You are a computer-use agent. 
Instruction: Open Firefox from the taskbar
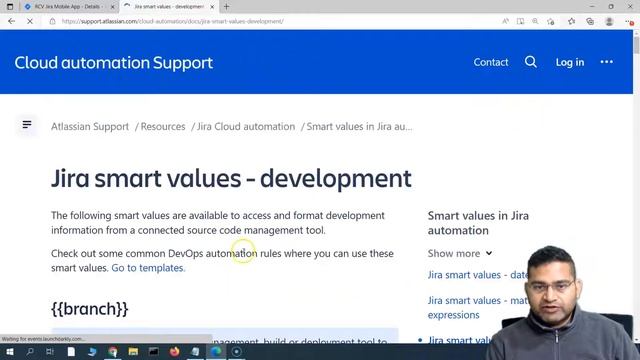tap(175, 351)
